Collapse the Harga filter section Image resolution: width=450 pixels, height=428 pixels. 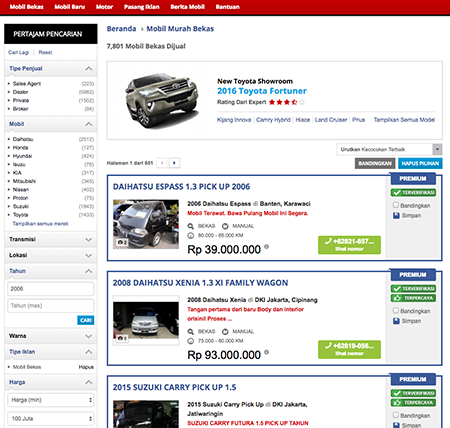pos(51,382)
